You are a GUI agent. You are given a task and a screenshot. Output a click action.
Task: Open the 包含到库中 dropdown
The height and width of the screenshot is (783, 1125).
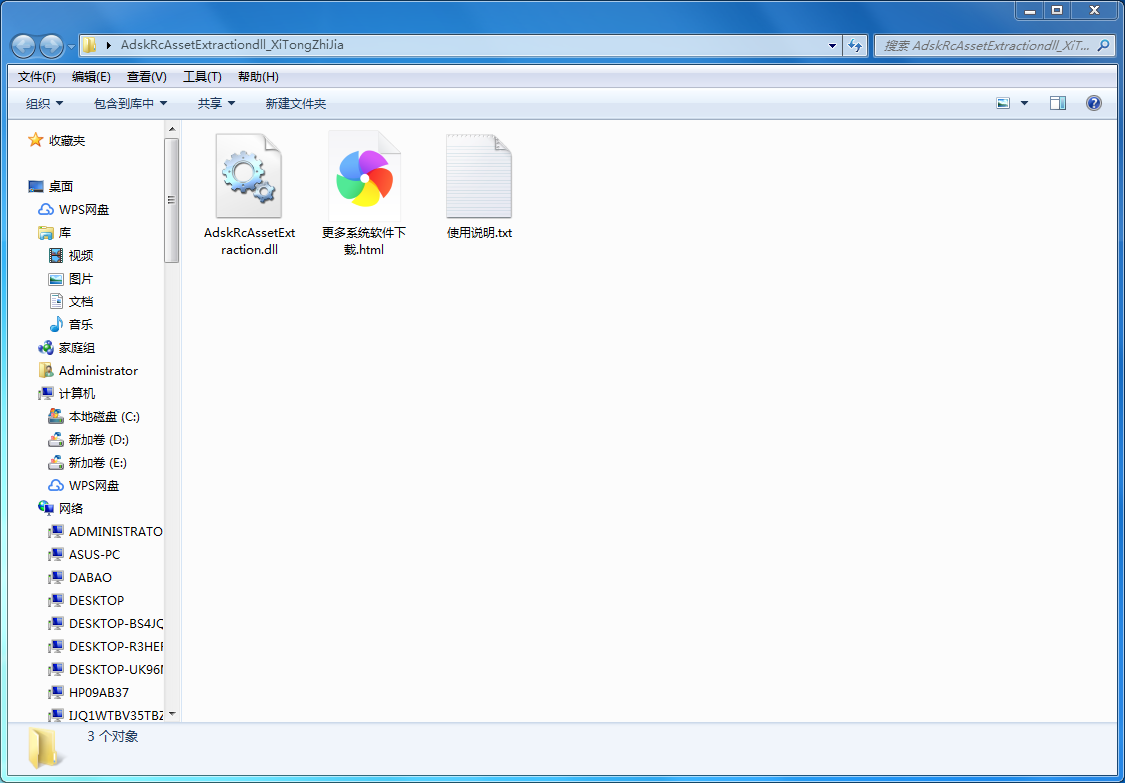click(x=131, y=103)
